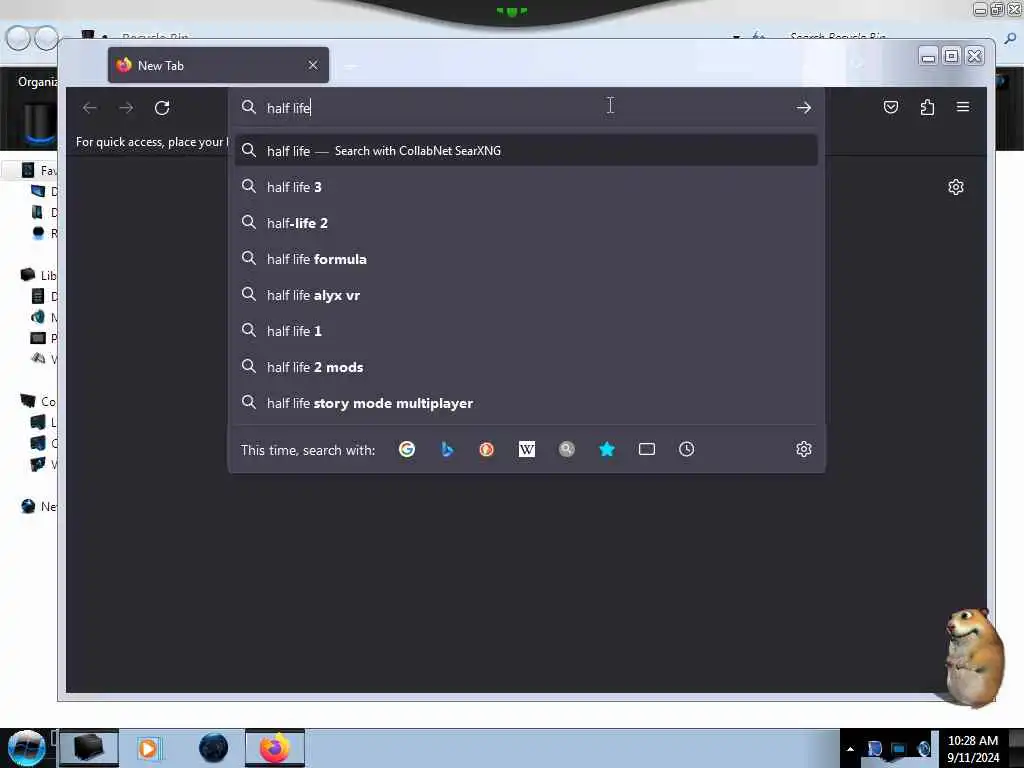1024x768 pixels.
Task: Click the Recycle Bin search magnifier icon
Action: tap(1010, 38)
